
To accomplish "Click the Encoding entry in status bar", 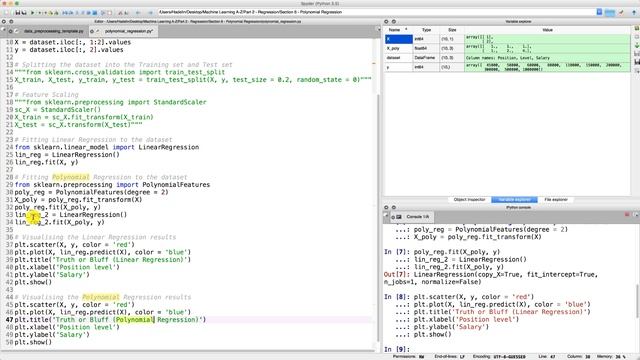I will pos(499,356).
